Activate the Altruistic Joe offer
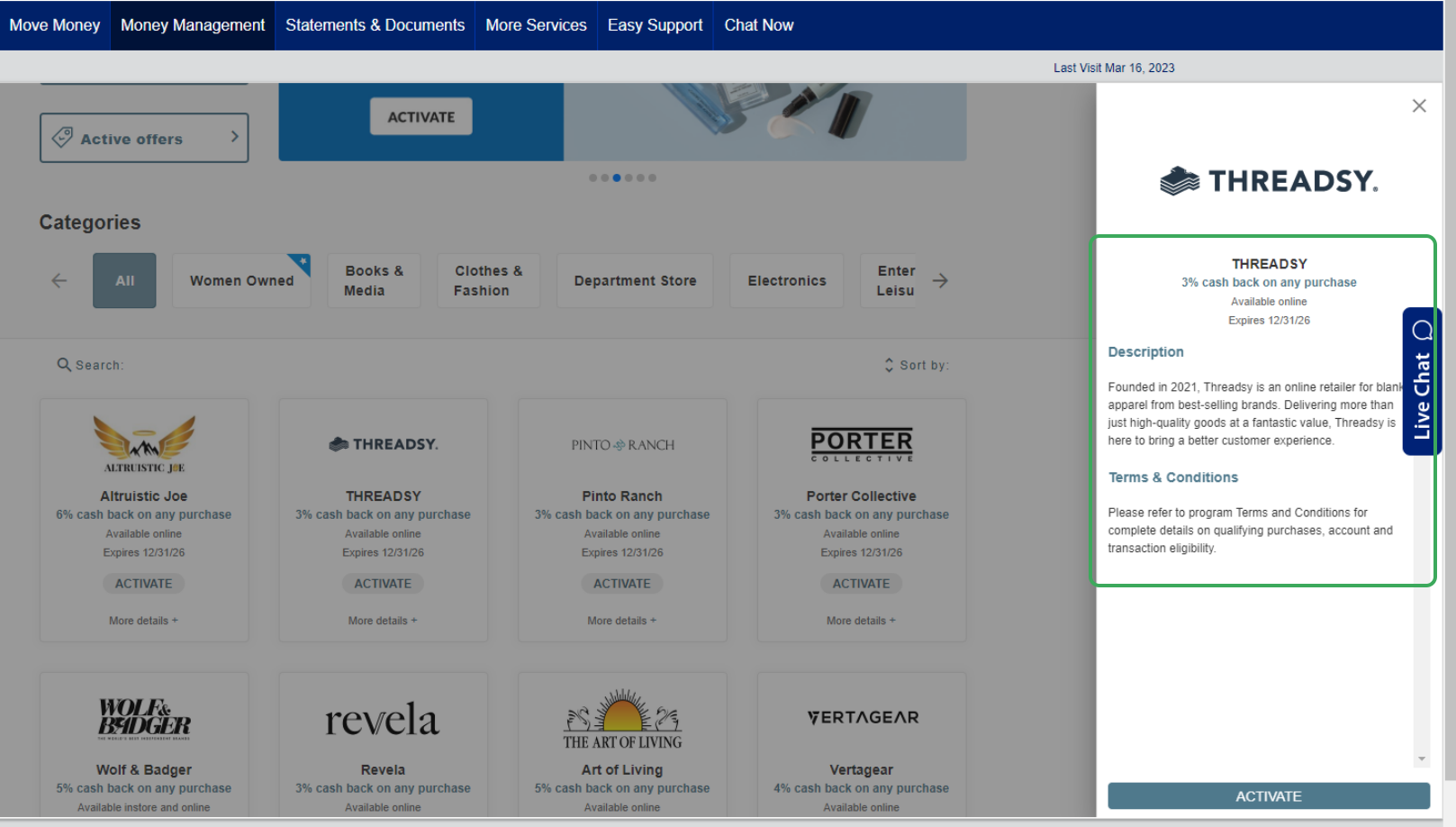The height and width of the screenshot is (827, 1456). coord(144,584)
